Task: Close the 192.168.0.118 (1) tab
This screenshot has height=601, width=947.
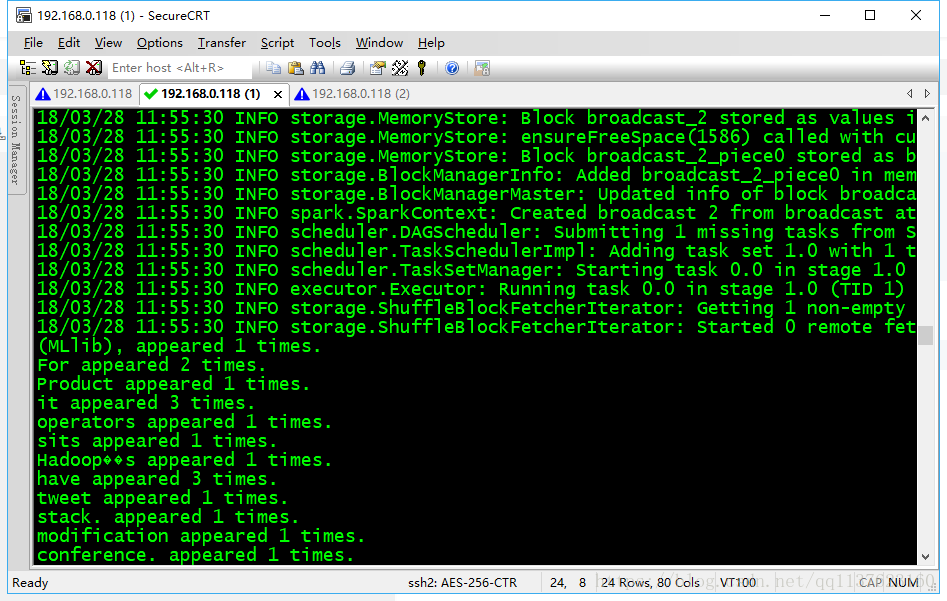Action: point(278,94)
